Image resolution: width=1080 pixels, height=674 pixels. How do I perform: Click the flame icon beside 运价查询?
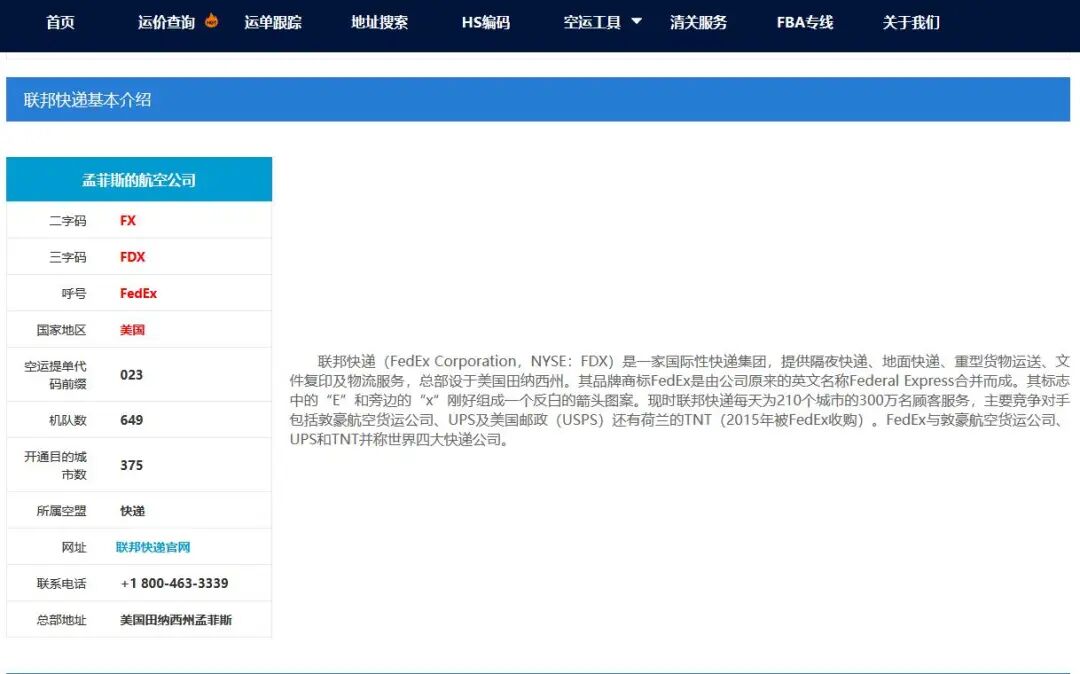point(211,21)
